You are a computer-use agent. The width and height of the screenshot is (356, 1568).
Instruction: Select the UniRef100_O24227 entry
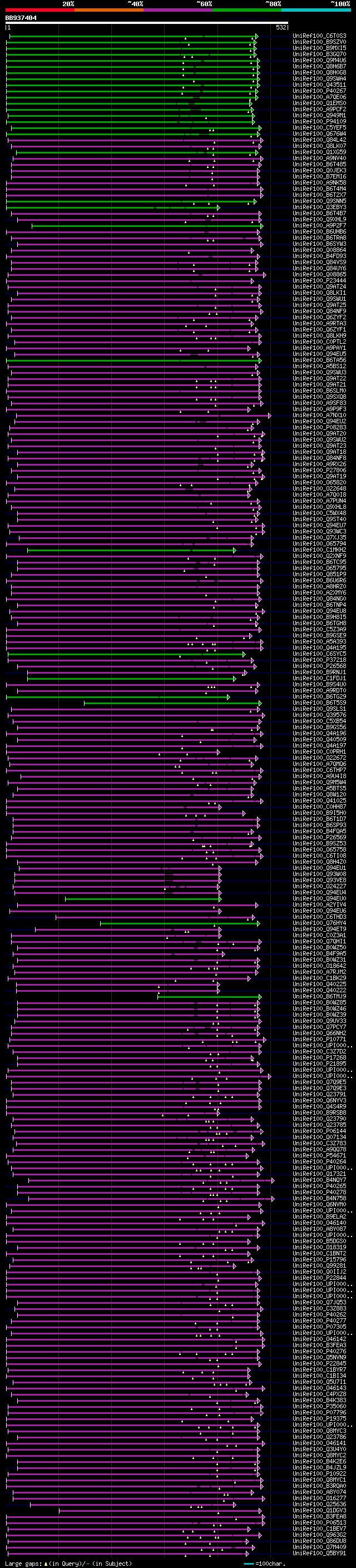(319, 886)
